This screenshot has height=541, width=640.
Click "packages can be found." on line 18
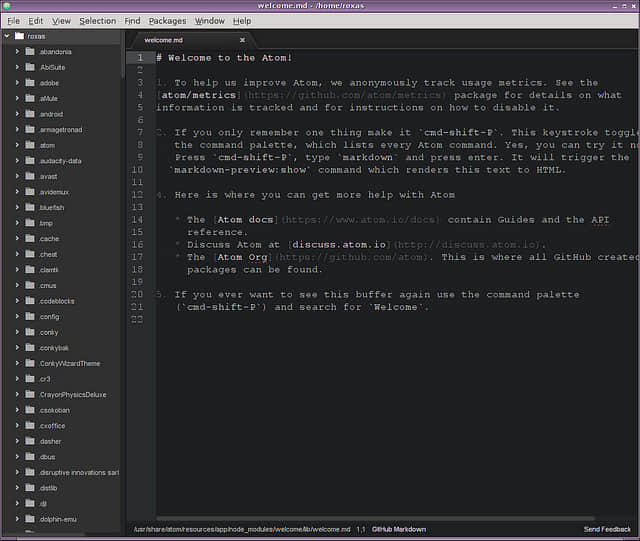point(255,269)
